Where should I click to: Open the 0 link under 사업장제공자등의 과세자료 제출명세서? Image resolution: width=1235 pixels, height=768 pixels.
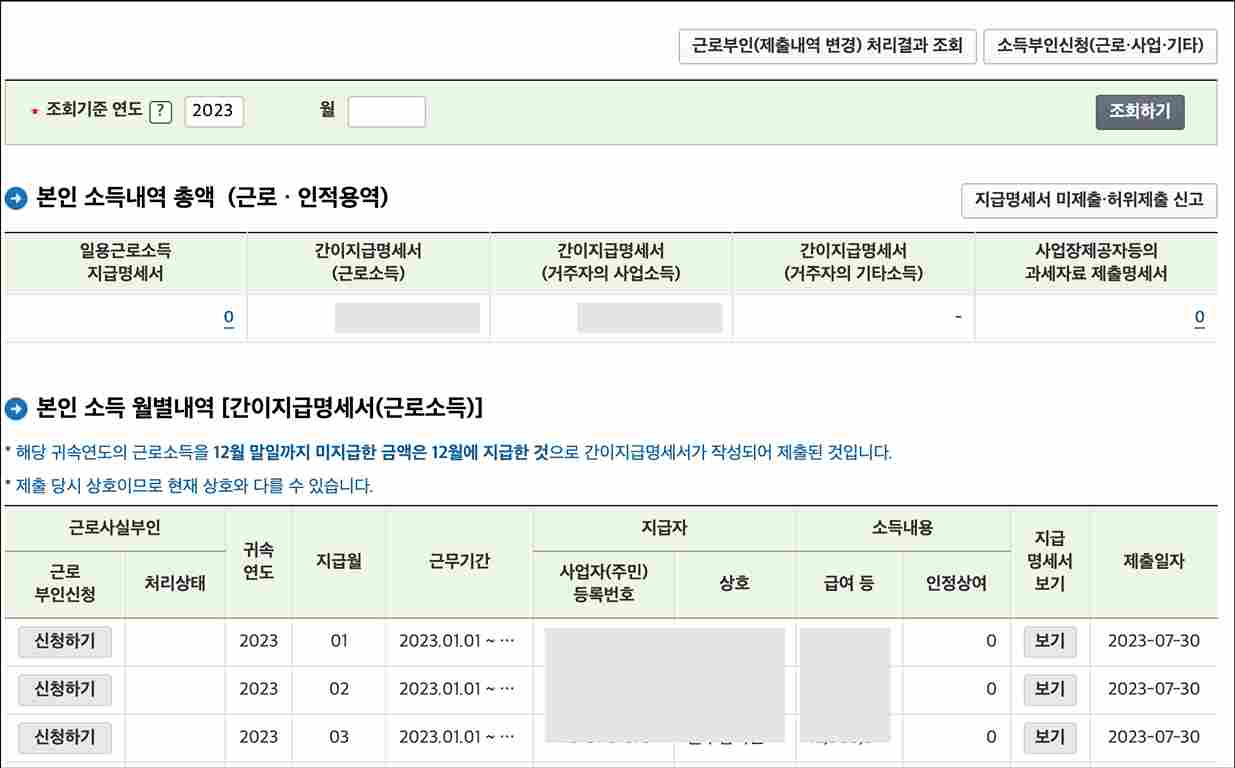tap(1199, 315)
